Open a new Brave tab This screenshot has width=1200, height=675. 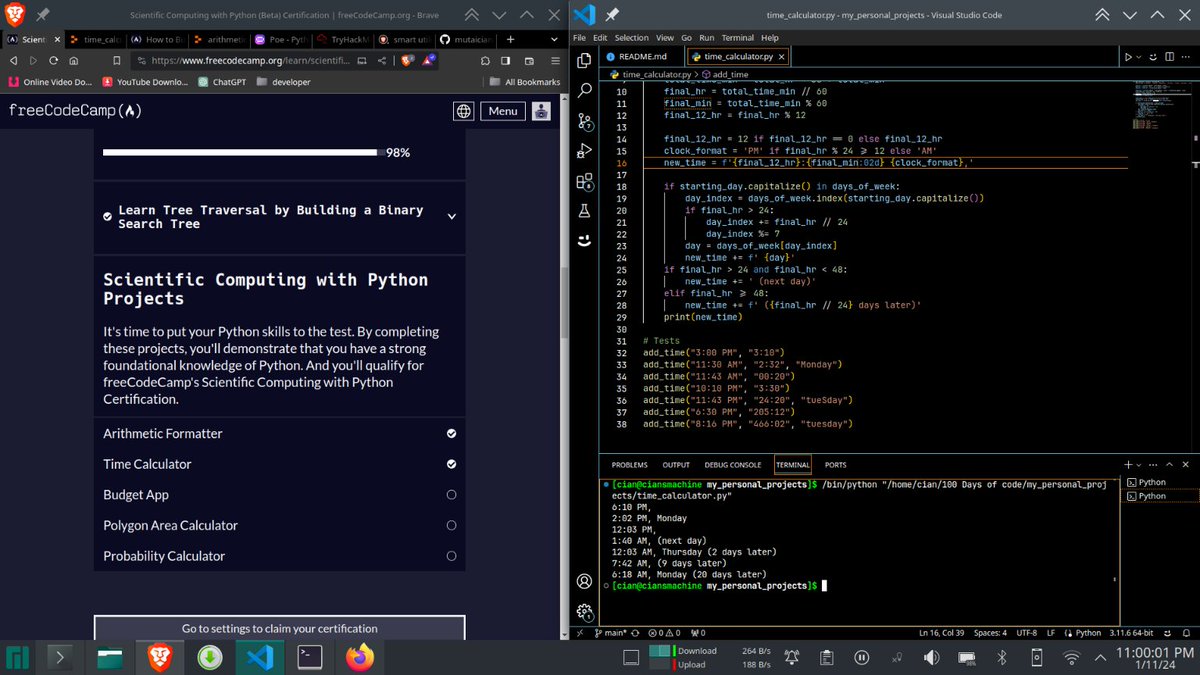pos(510,38)
